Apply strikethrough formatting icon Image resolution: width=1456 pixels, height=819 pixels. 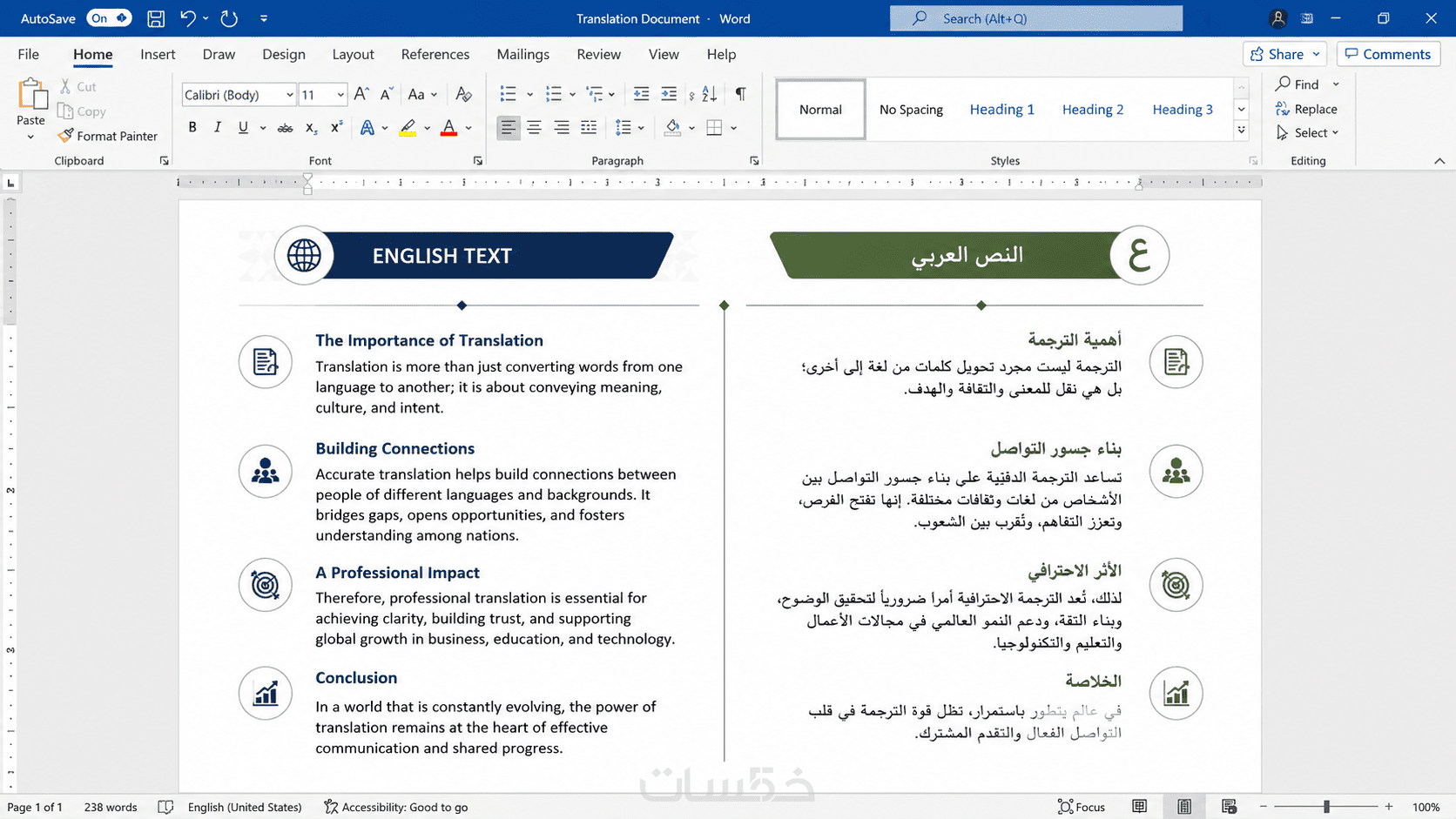pyautogui.click(x=285, y=128)
